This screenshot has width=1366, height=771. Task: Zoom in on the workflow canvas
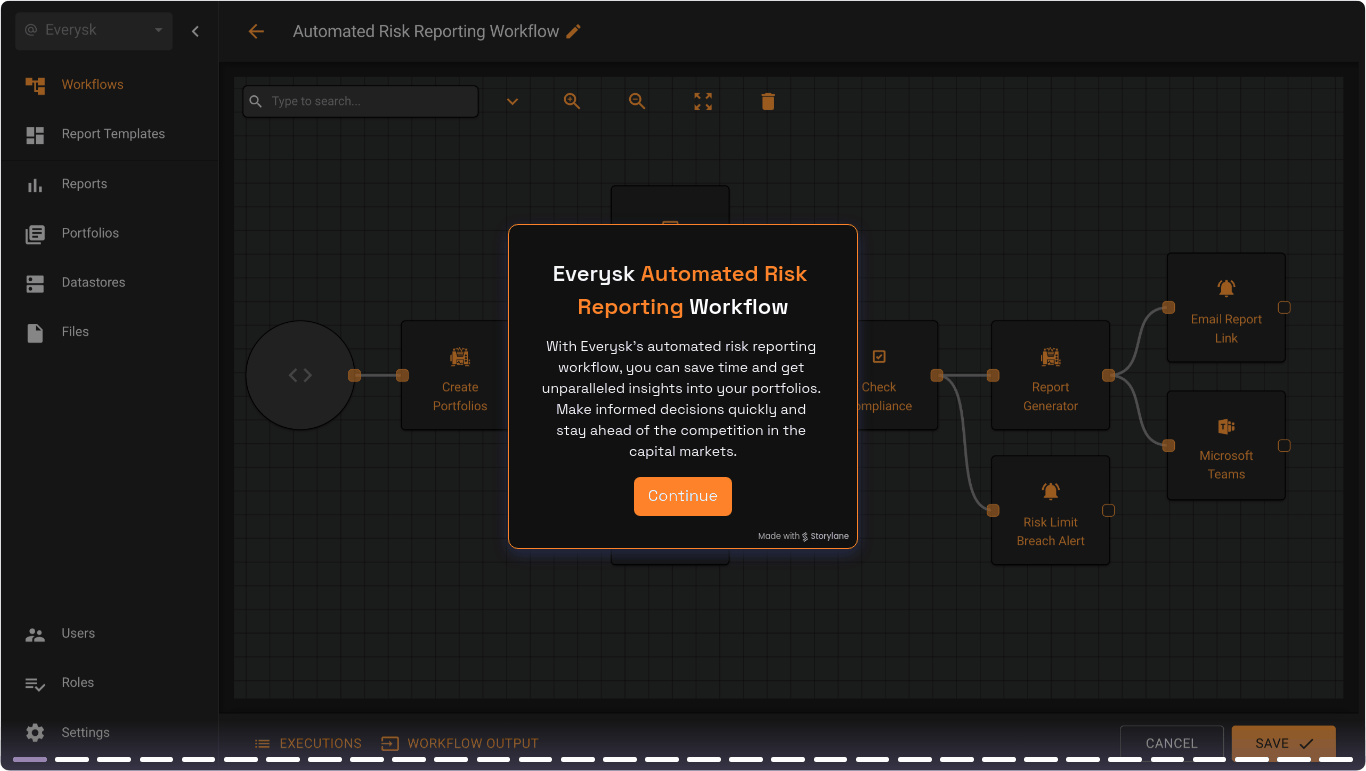point(572,101)
